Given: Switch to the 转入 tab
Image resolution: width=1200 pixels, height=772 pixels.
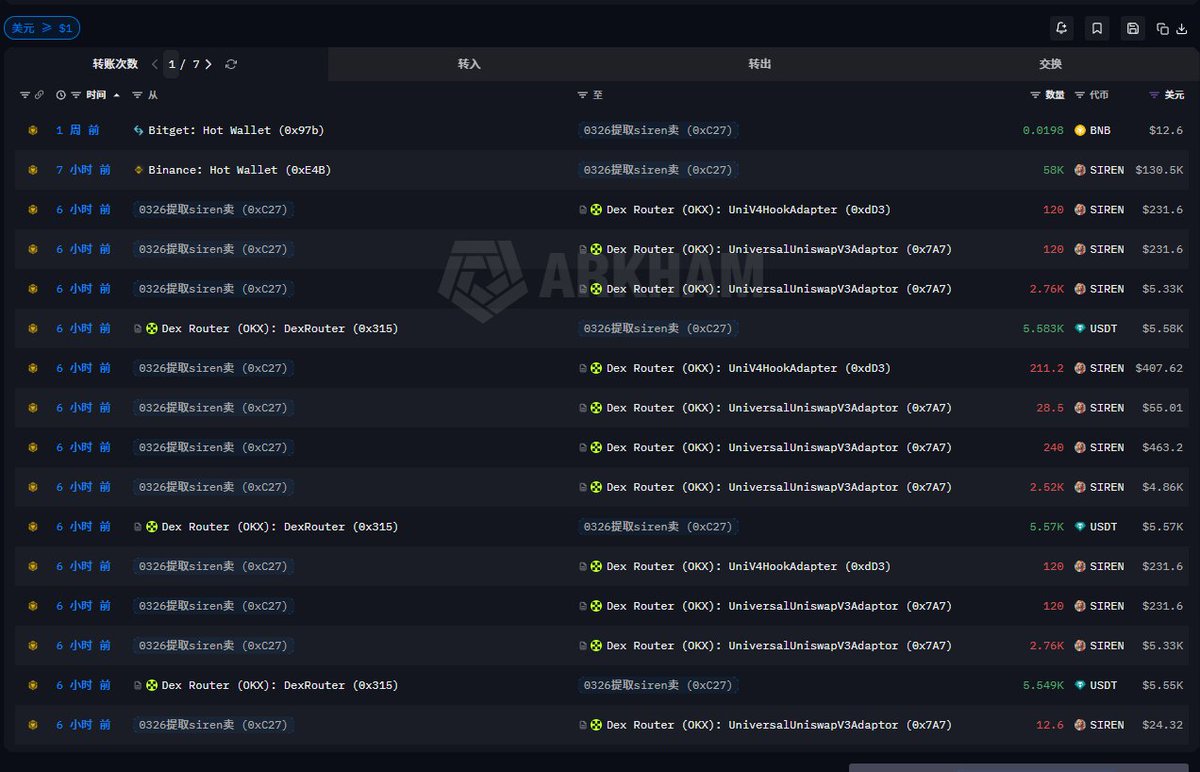Looking at the screenshot, I should click(x=469, y=64).
